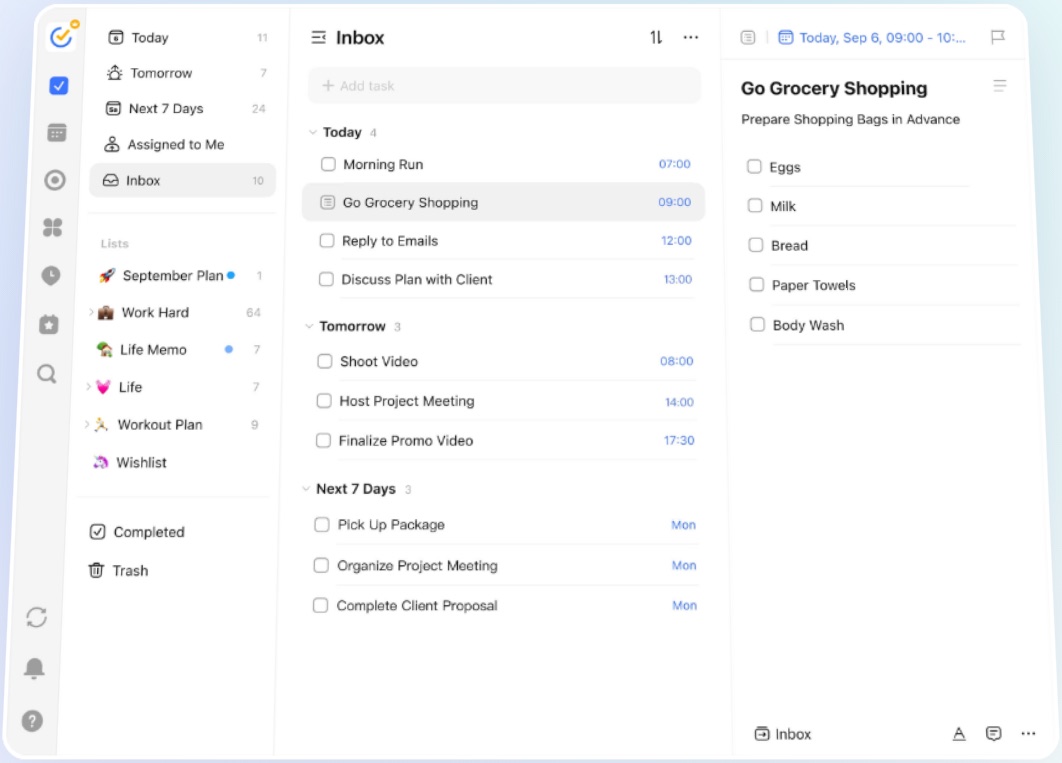Open the detail panel bottom three-dots menu
Viewport: 1062px width, 763px height.
1028,733
